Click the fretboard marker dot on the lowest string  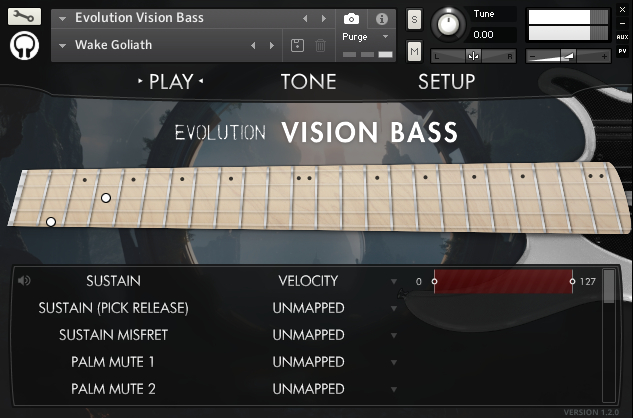pos(50,222)
